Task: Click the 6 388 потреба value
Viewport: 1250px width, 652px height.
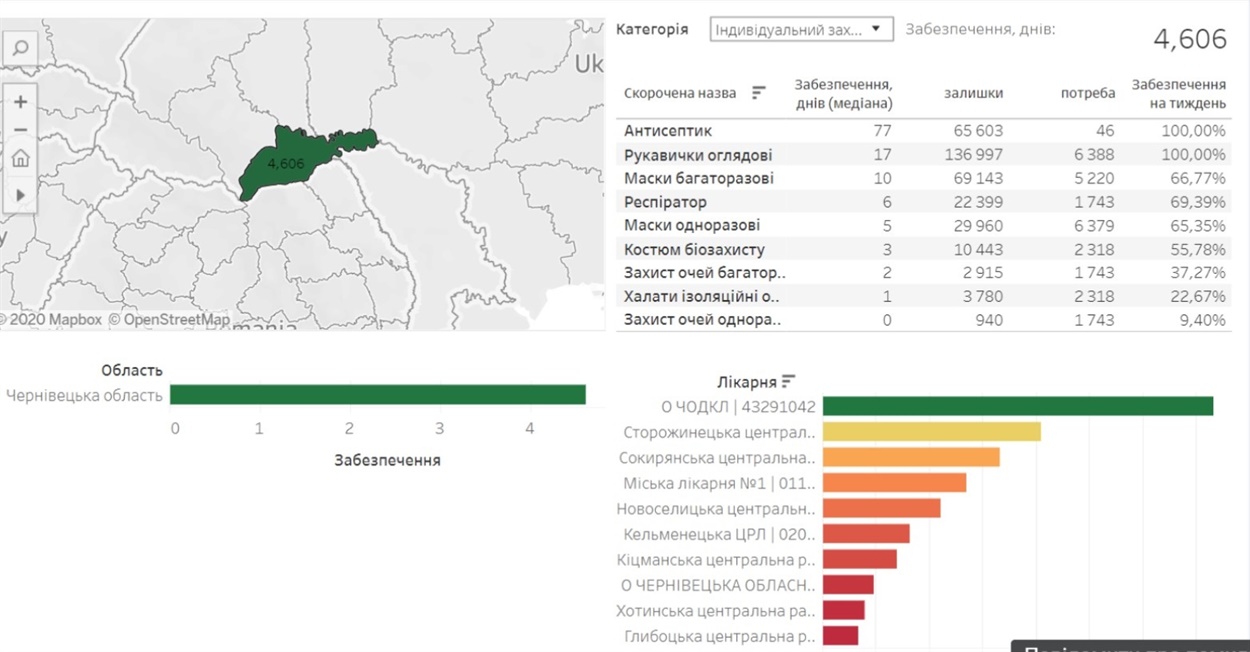Action: (1092, 155)
